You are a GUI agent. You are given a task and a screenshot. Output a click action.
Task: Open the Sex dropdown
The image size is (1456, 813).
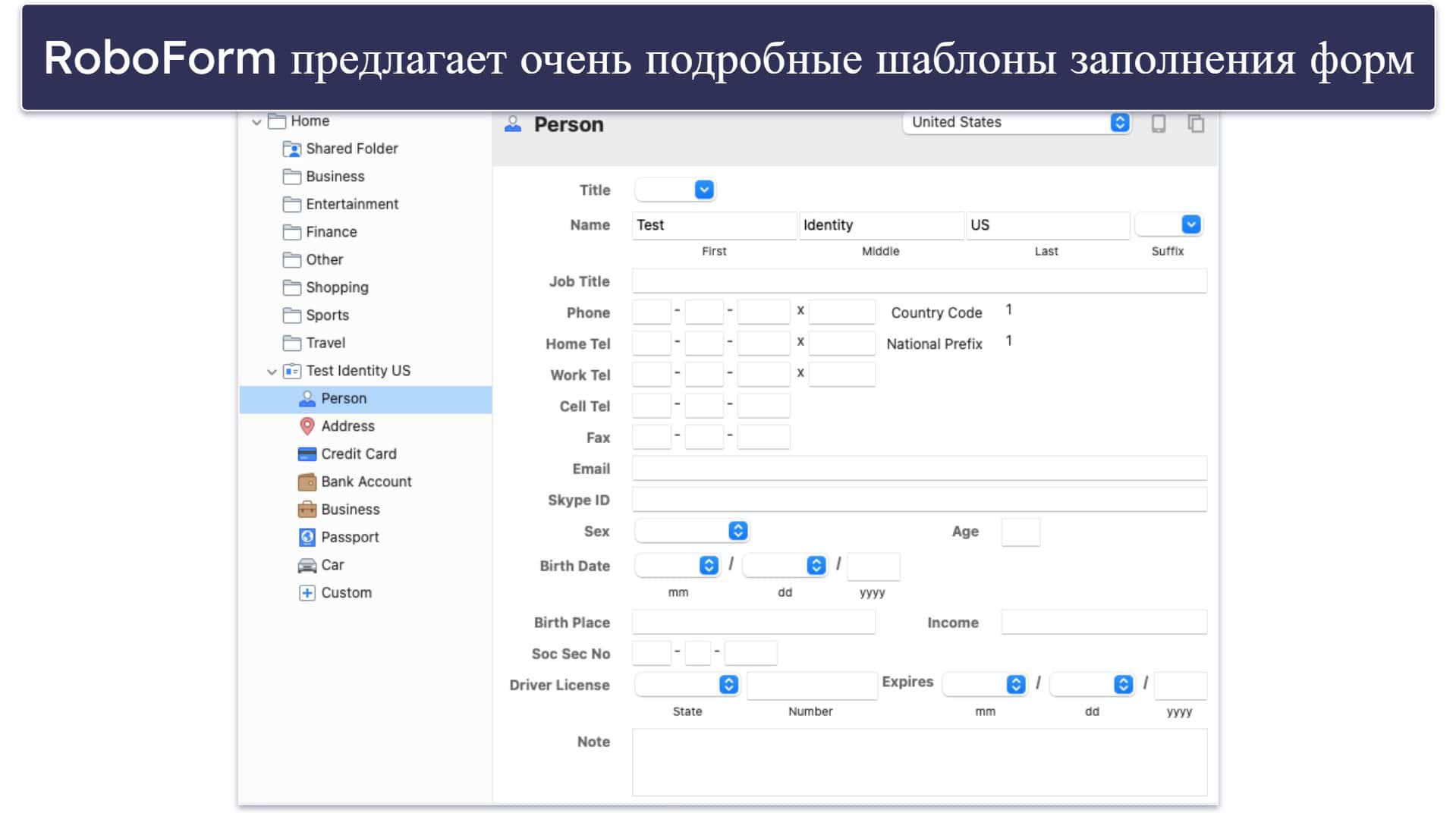(692, 531)
